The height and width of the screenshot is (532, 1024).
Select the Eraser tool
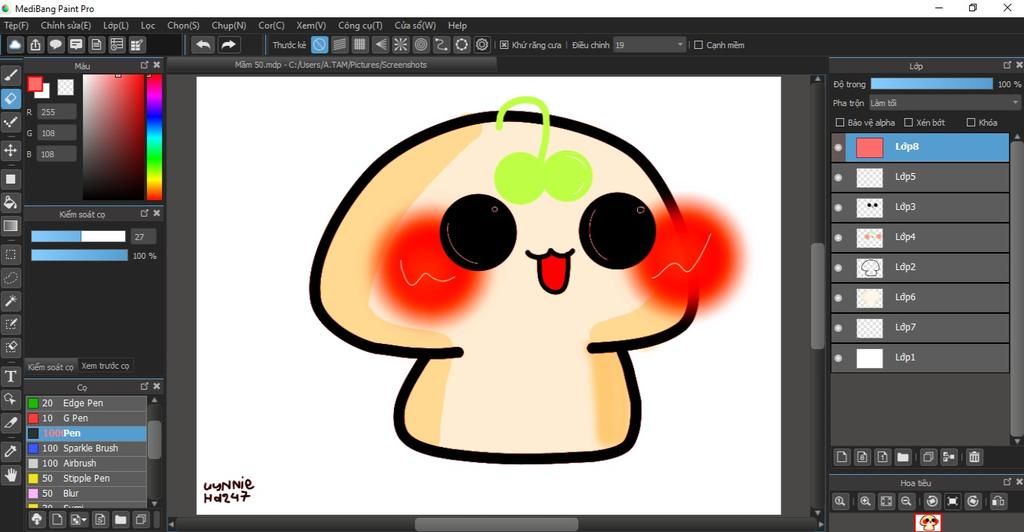coord(10,99)
